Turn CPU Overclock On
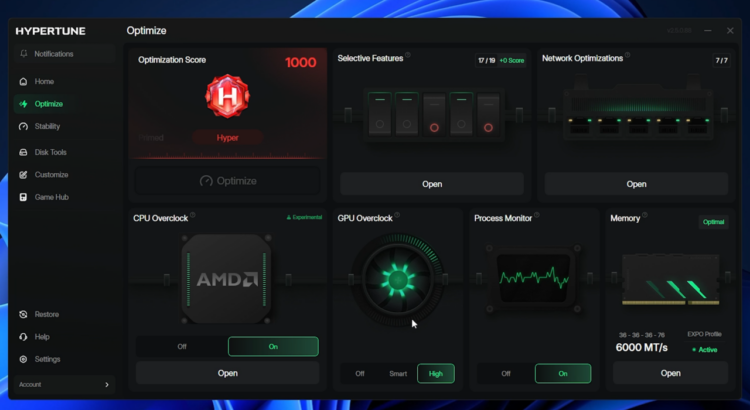Viewport: 750px width, 410px height. (x=273, y=347)
